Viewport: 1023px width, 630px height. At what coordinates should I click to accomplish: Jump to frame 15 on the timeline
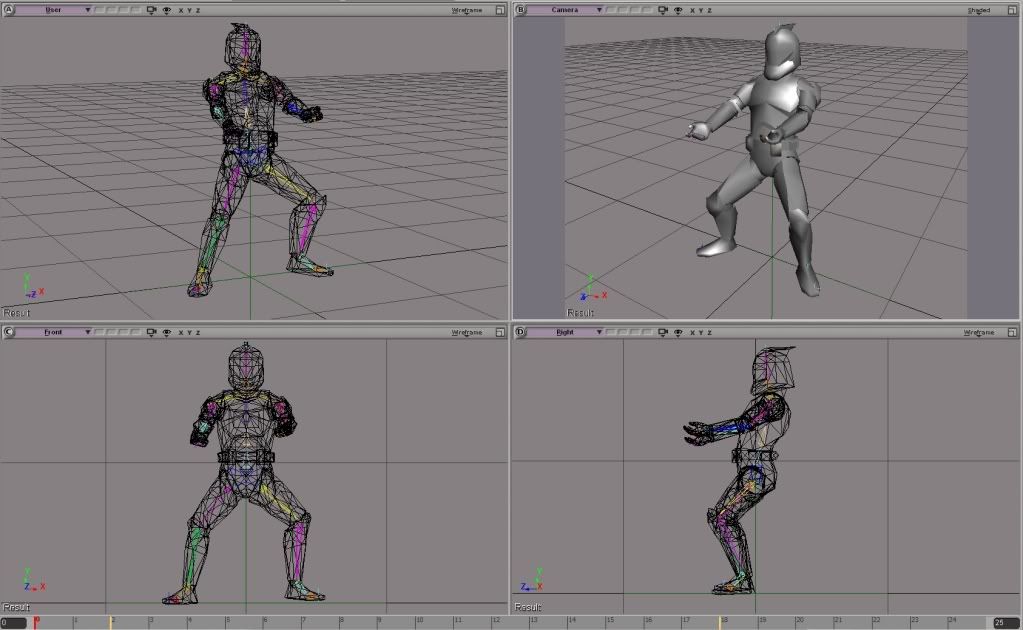(607, 622)
